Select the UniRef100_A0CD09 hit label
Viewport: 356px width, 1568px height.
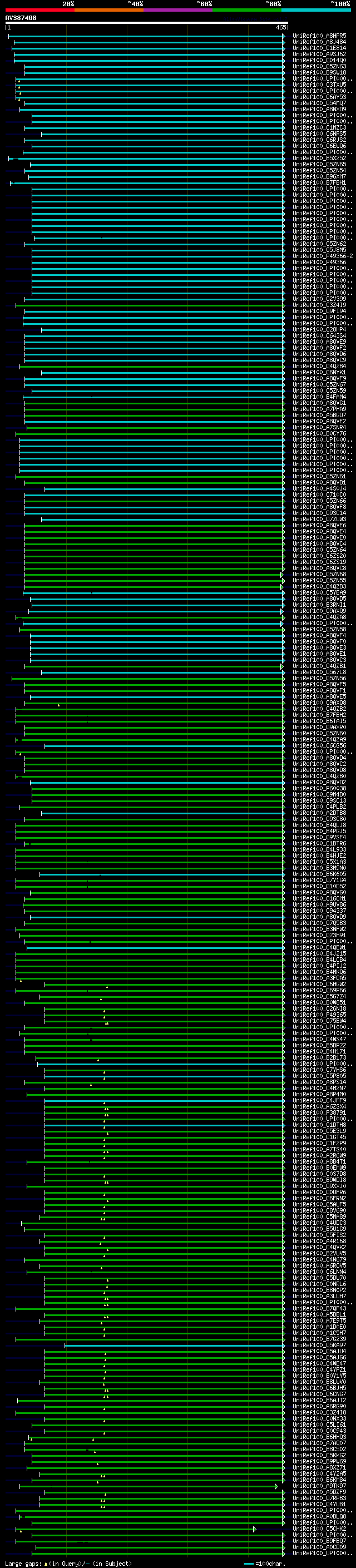click(319, 1547)
